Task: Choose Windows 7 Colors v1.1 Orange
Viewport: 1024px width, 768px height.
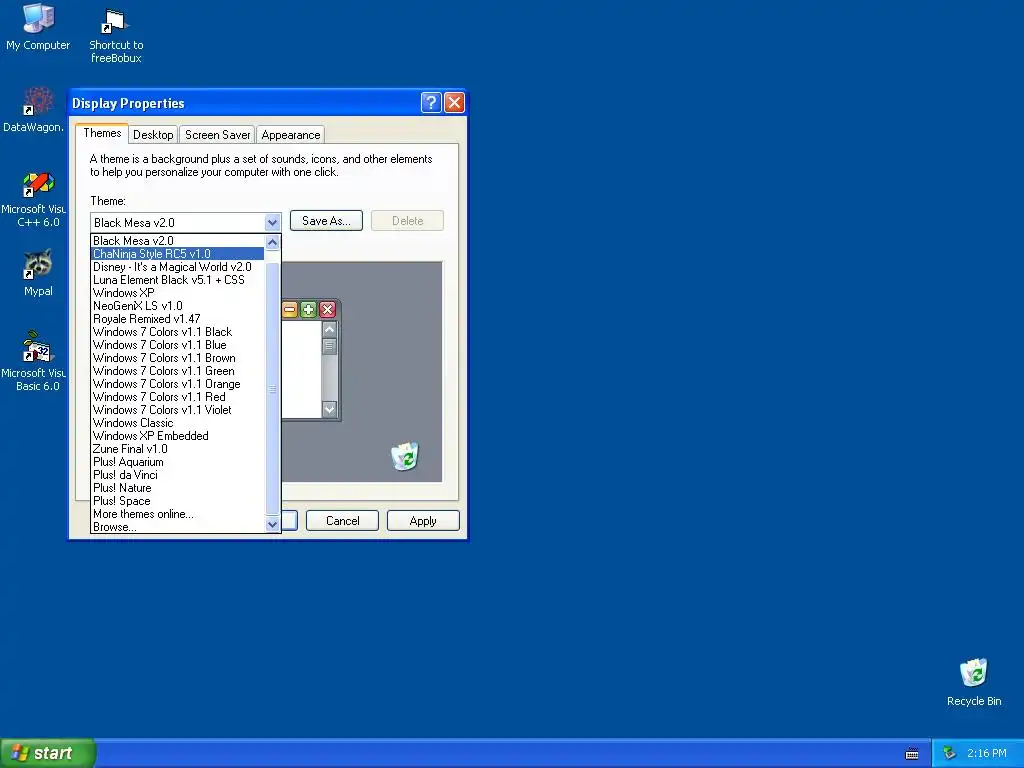Action: 178,384
